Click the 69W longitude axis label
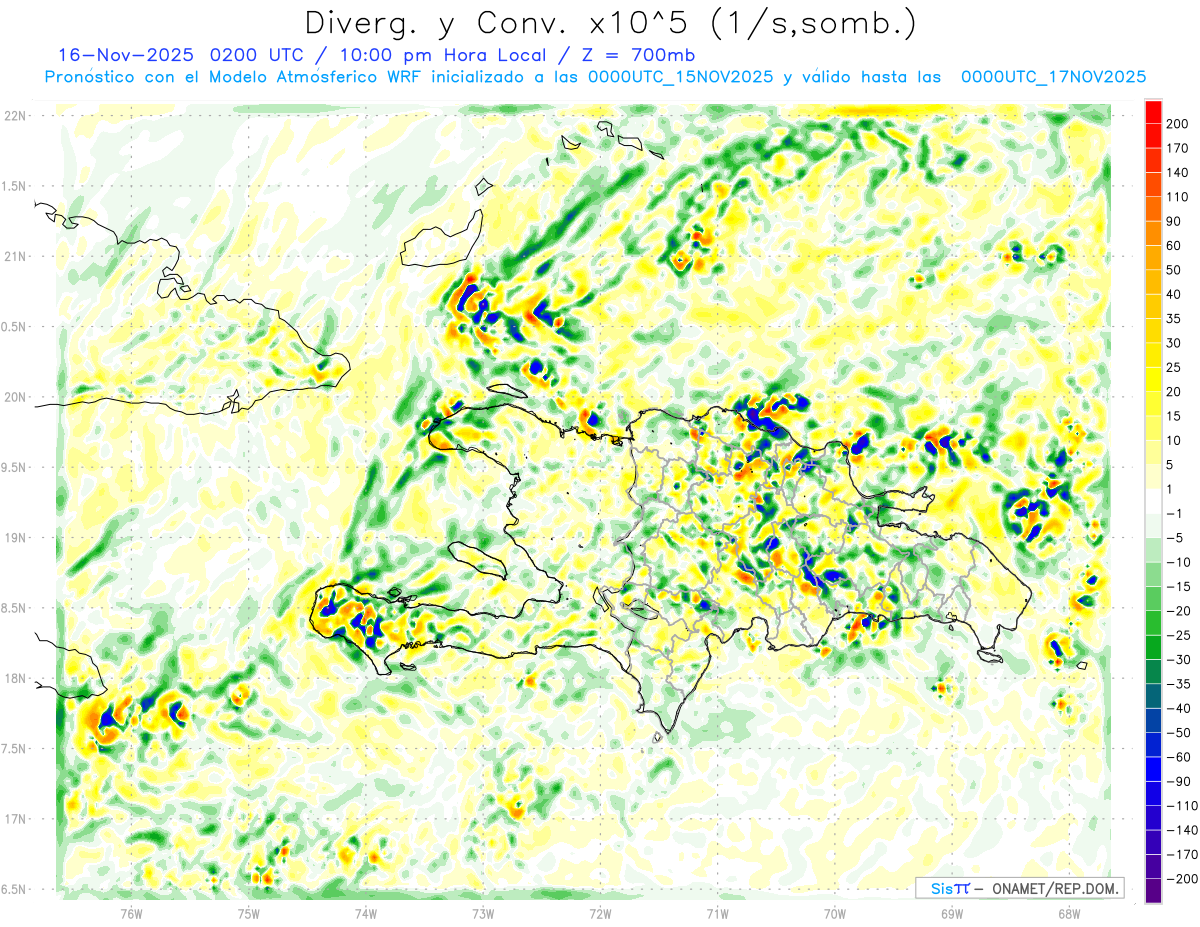The width and height of the screenshot is (1200, 927). (952, 913)
